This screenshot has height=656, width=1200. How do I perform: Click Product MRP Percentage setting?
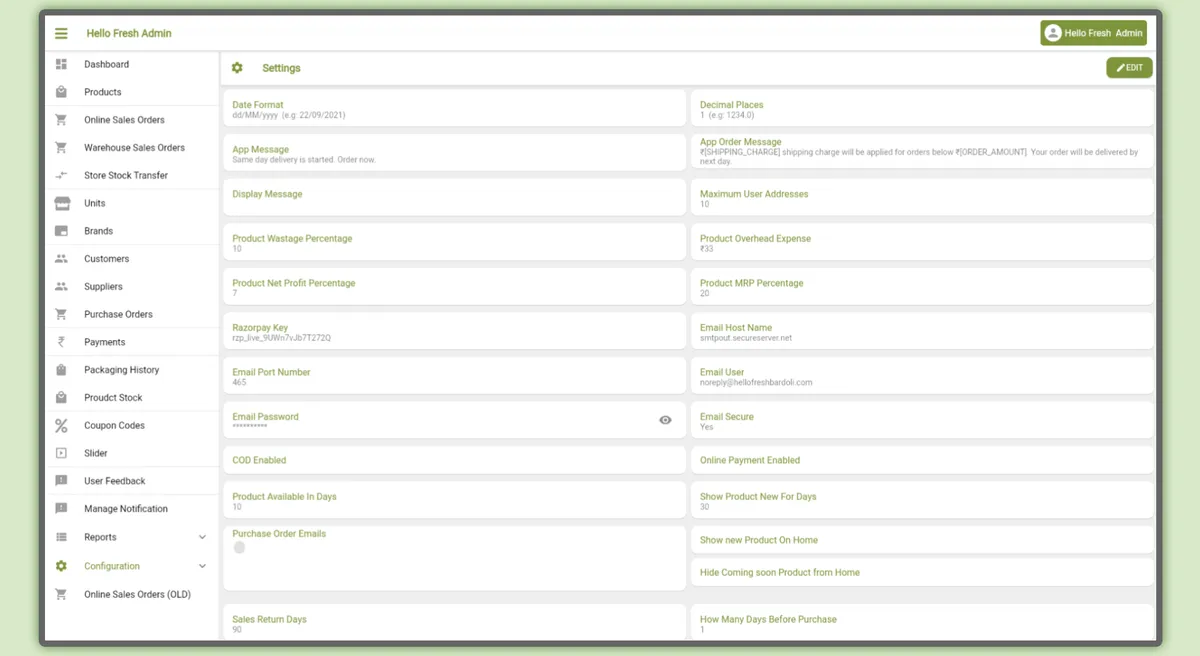point(922,286)
